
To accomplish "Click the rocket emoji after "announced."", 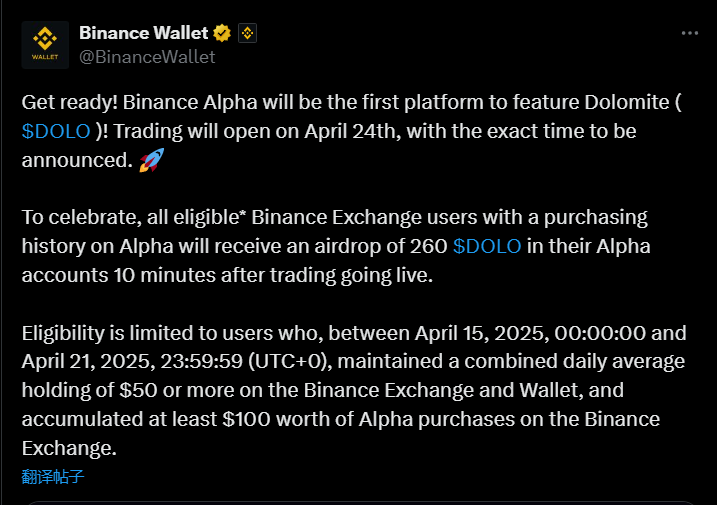I will click(151, 160).
